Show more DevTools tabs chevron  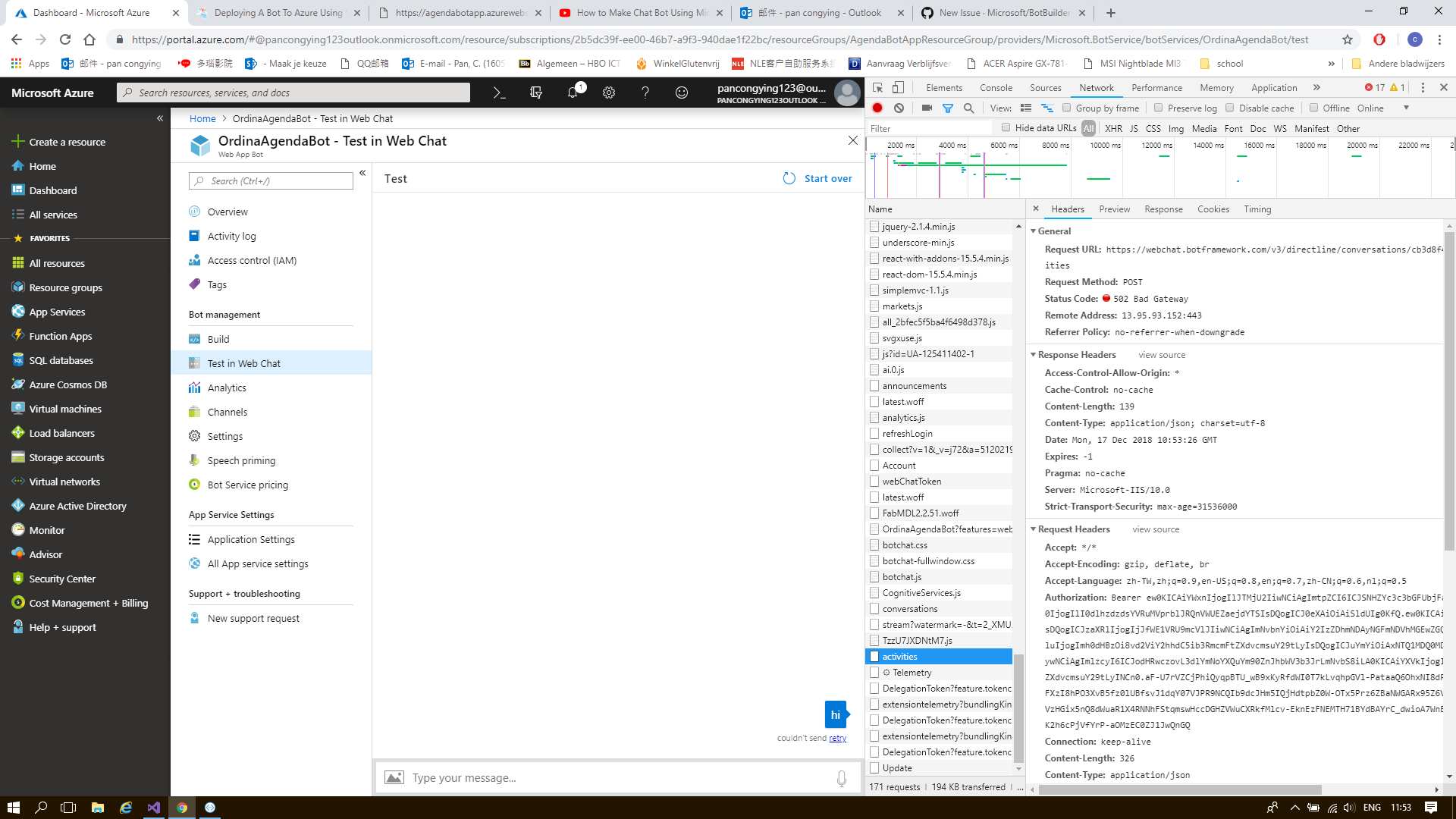pos(1316,88)
